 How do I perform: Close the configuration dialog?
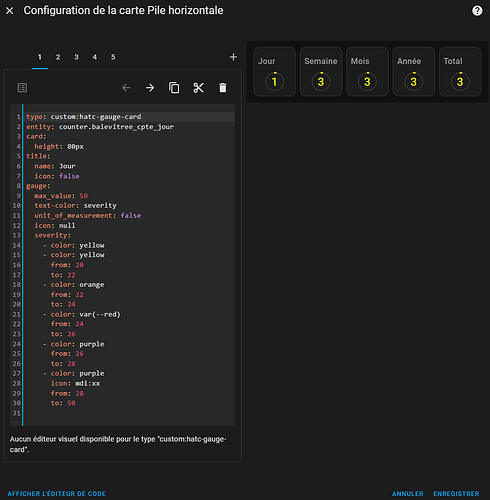10,11
